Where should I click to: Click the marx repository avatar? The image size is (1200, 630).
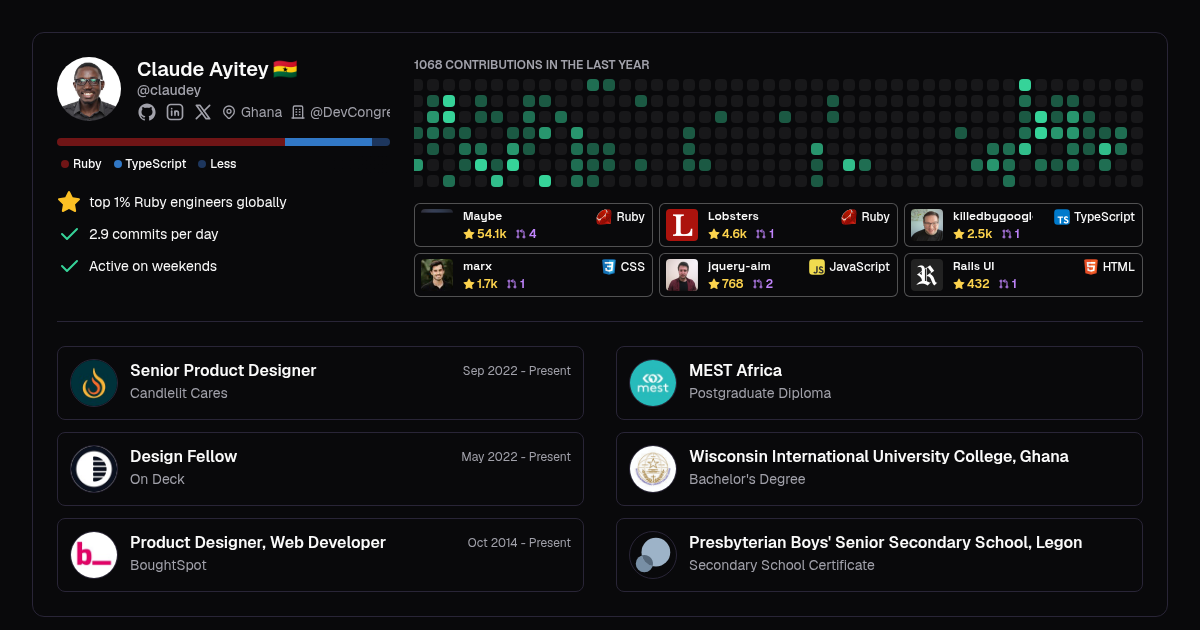tap(437, 275)
